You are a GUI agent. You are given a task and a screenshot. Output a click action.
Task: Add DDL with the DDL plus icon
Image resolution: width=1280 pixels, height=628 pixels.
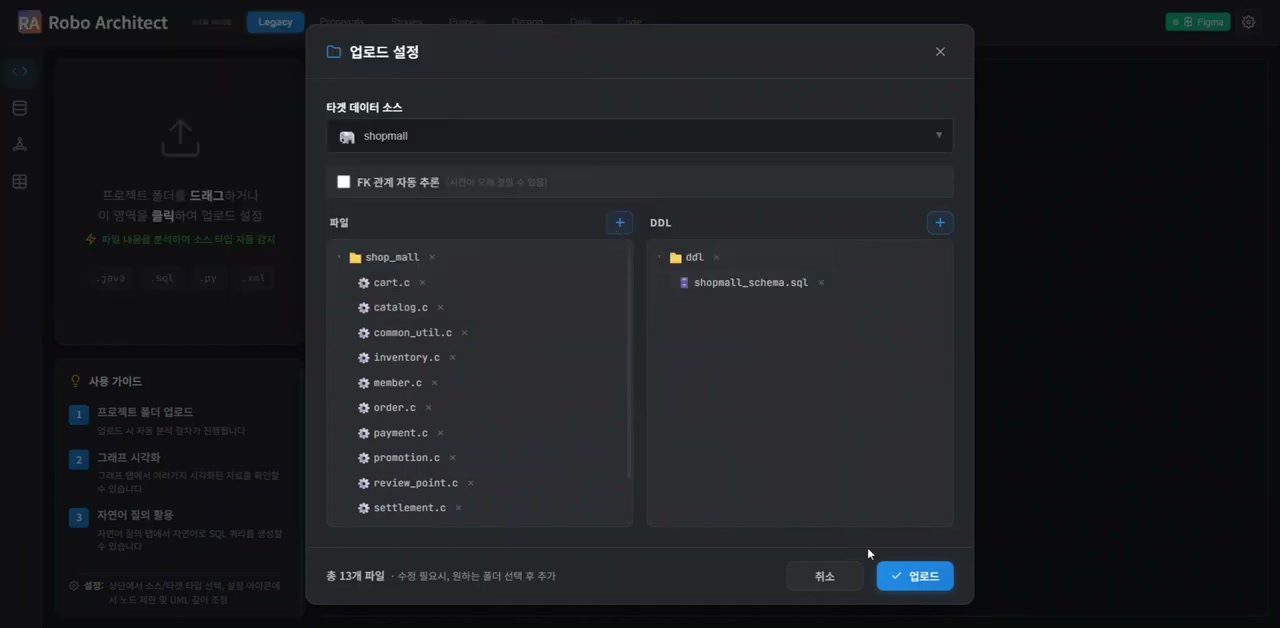(x=940, y=223)
